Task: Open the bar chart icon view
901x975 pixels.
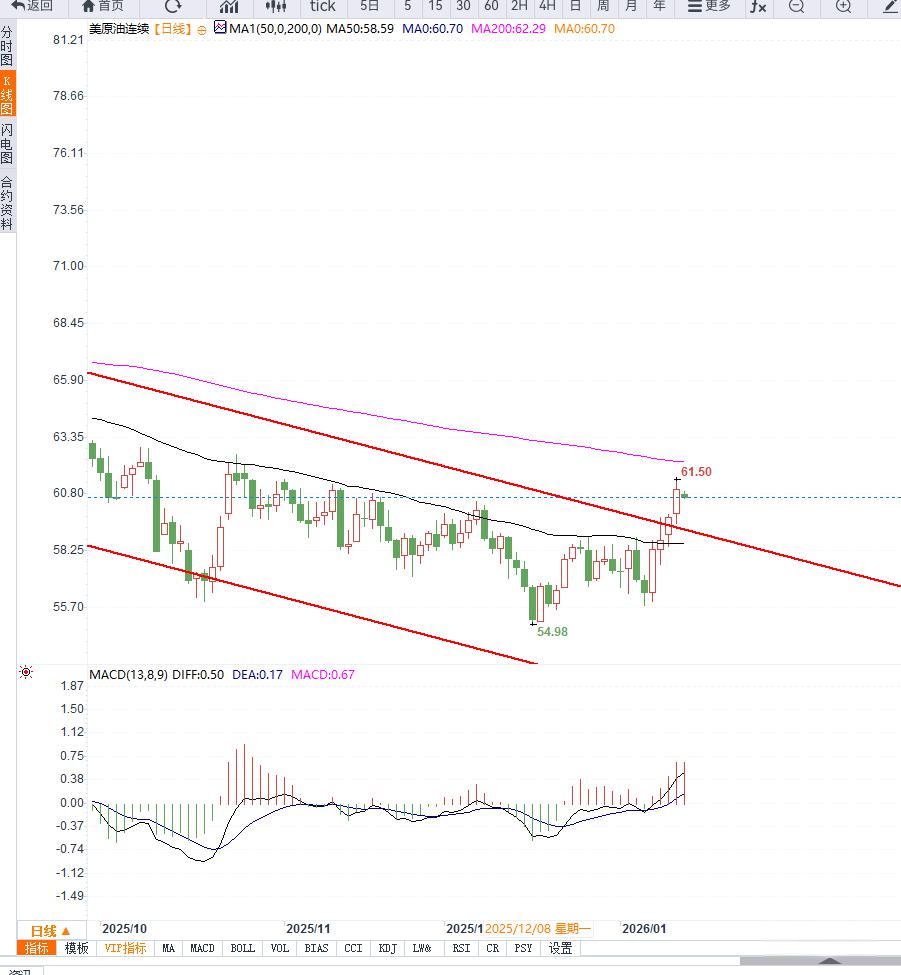Action: point(229,6)
